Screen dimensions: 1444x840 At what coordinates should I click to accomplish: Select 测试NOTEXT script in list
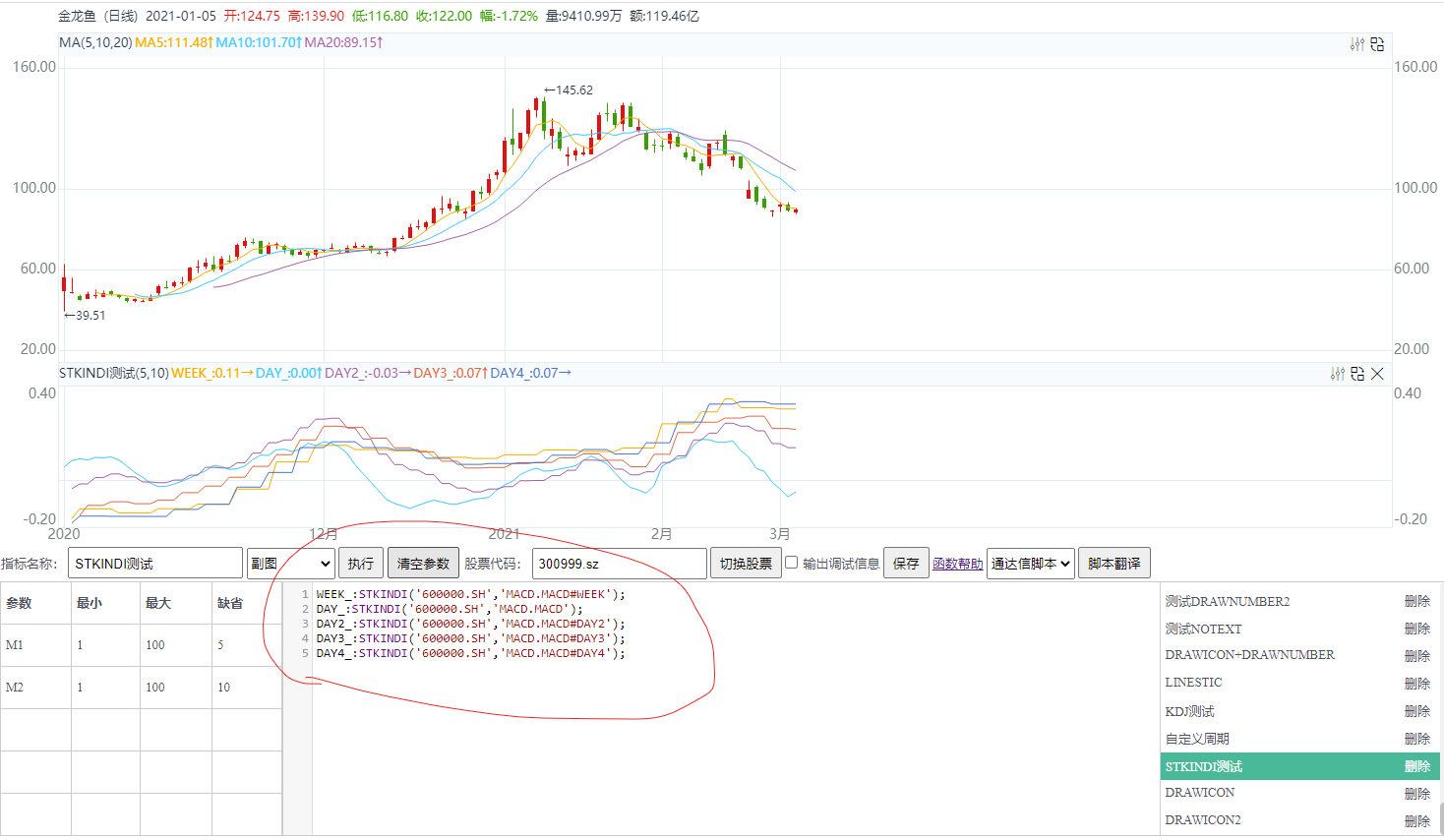(x=1203, y=629)
